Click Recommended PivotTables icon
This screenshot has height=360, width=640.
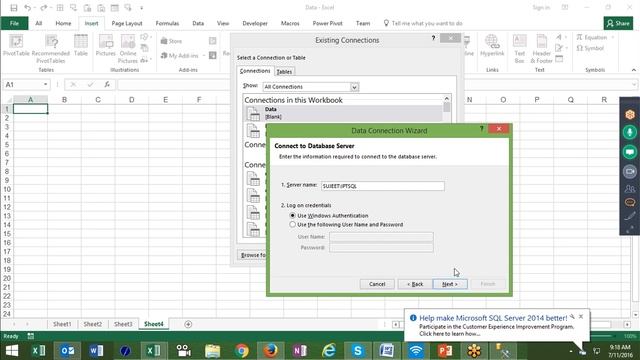[x=51, y=49]
